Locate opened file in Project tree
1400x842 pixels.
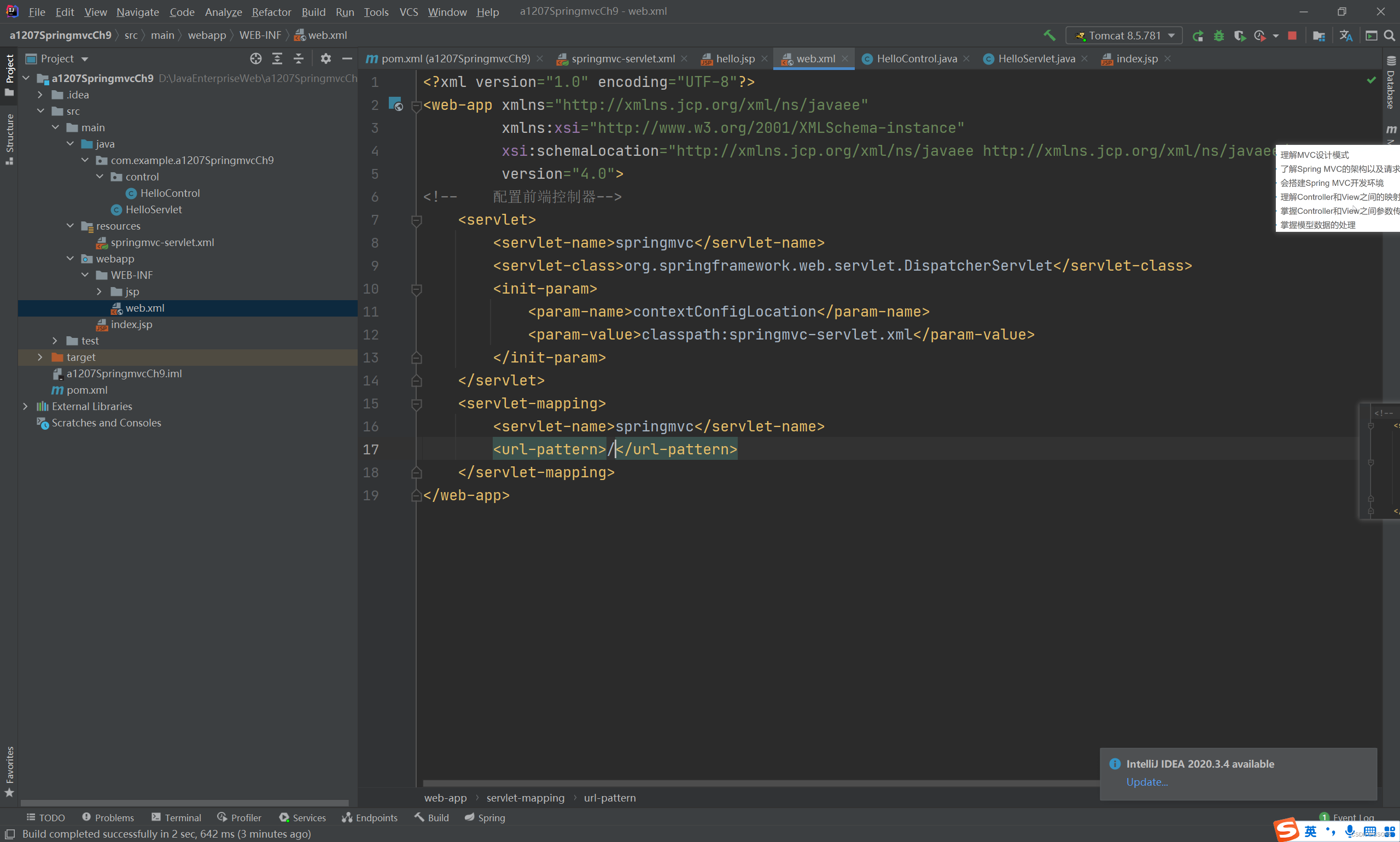coord(256,59)
